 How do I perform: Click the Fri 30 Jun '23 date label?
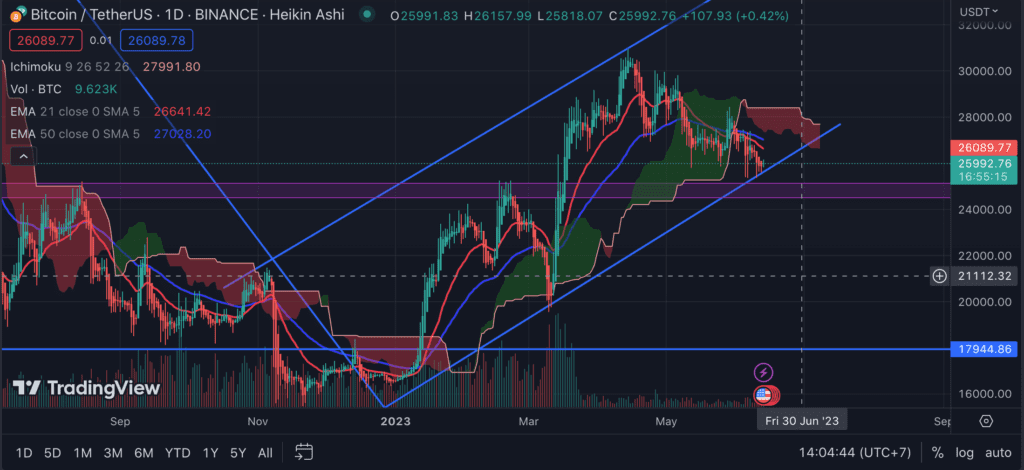(802, 421)
